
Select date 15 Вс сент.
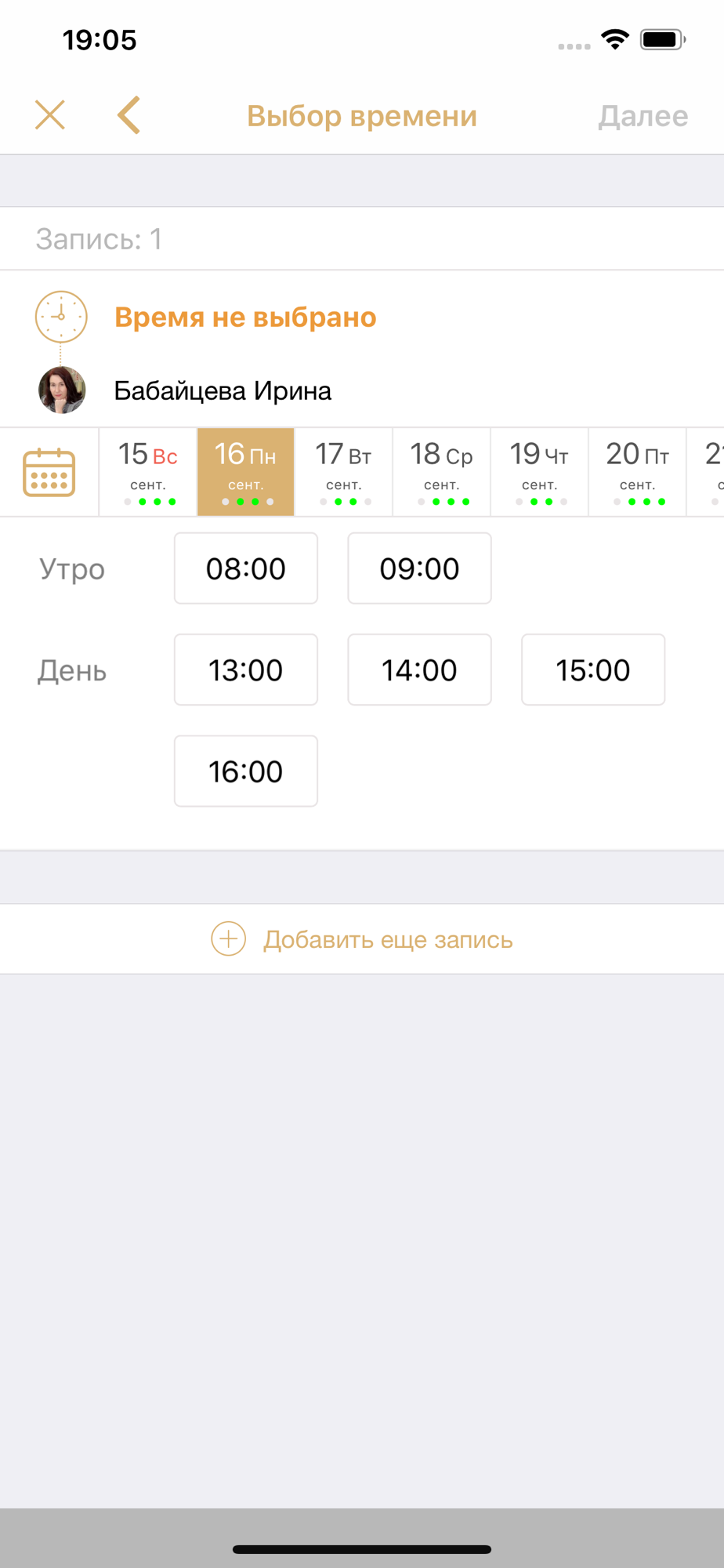point(148,472)
